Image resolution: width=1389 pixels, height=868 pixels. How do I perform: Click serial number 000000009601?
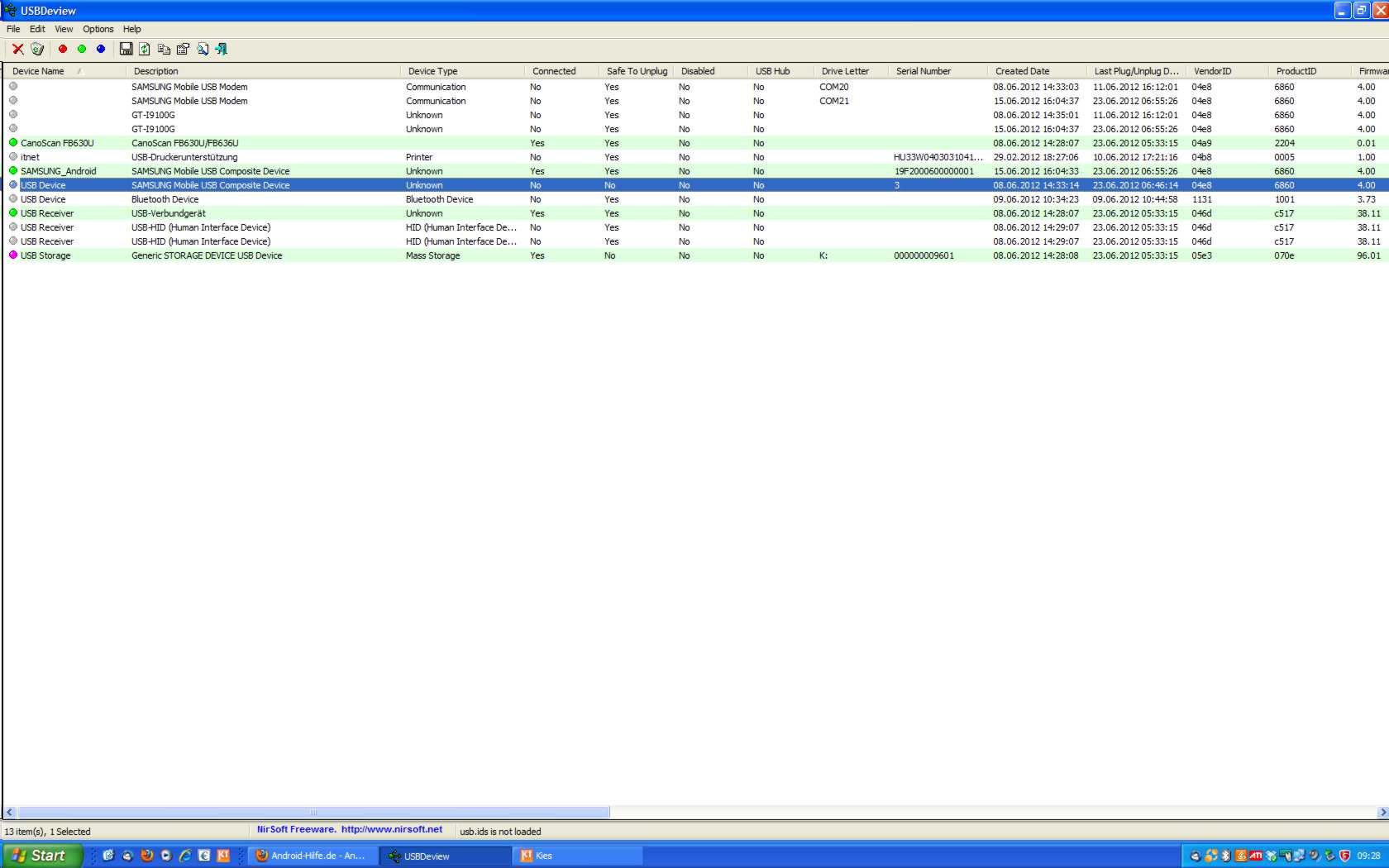(924, 255)
